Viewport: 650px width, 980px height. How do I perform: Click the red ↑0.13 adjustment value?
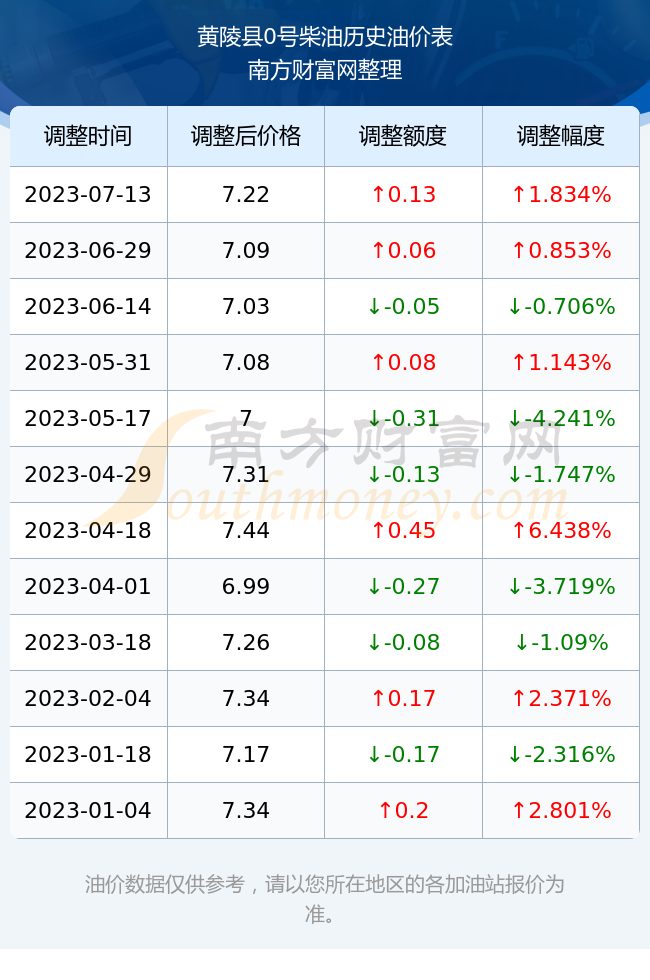click(x=403, y=194)
